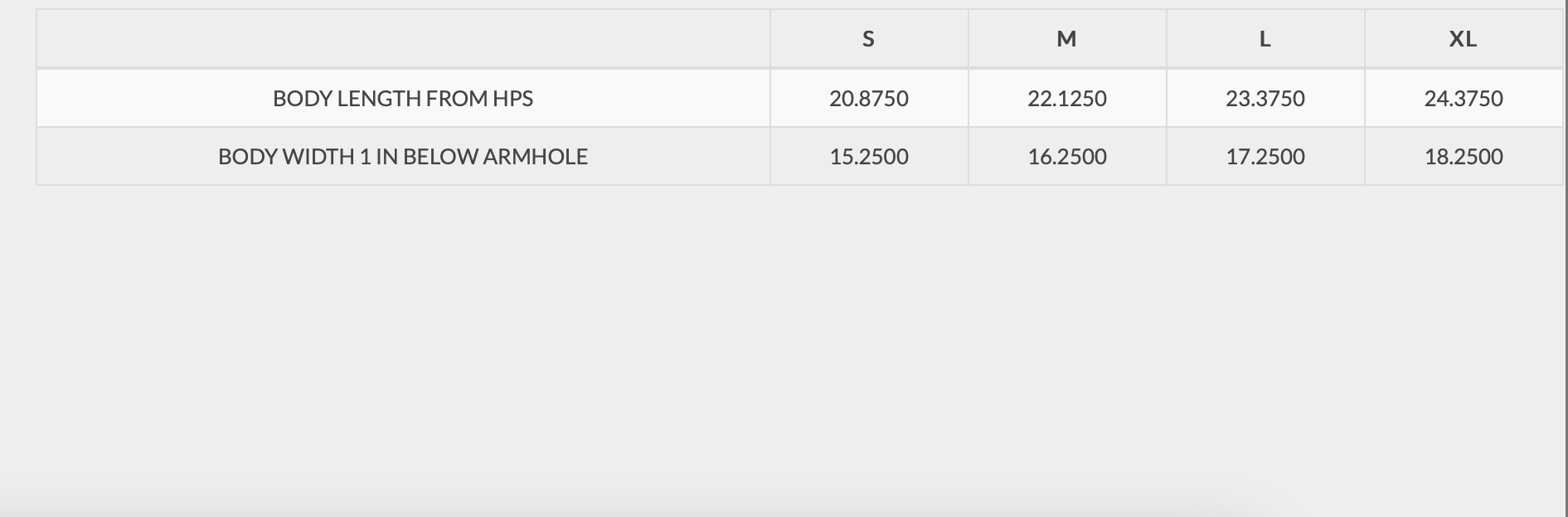Select the 16.2500 measurement cell
Screen dimensions: 1568x517
click(x=1066, y=157)
